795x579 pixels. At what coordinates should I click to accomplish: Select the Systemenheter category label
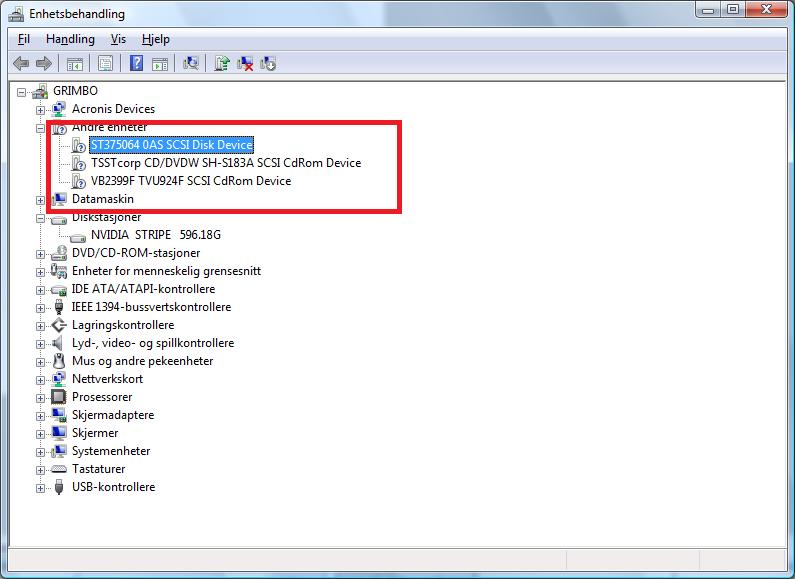point(111,451)
